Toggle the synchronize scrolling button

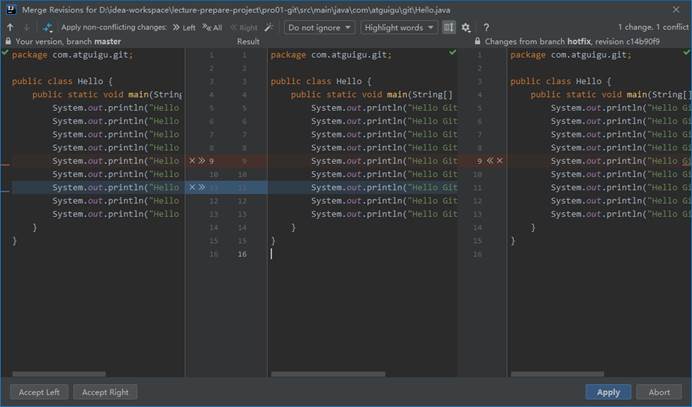tap(449, 28)
